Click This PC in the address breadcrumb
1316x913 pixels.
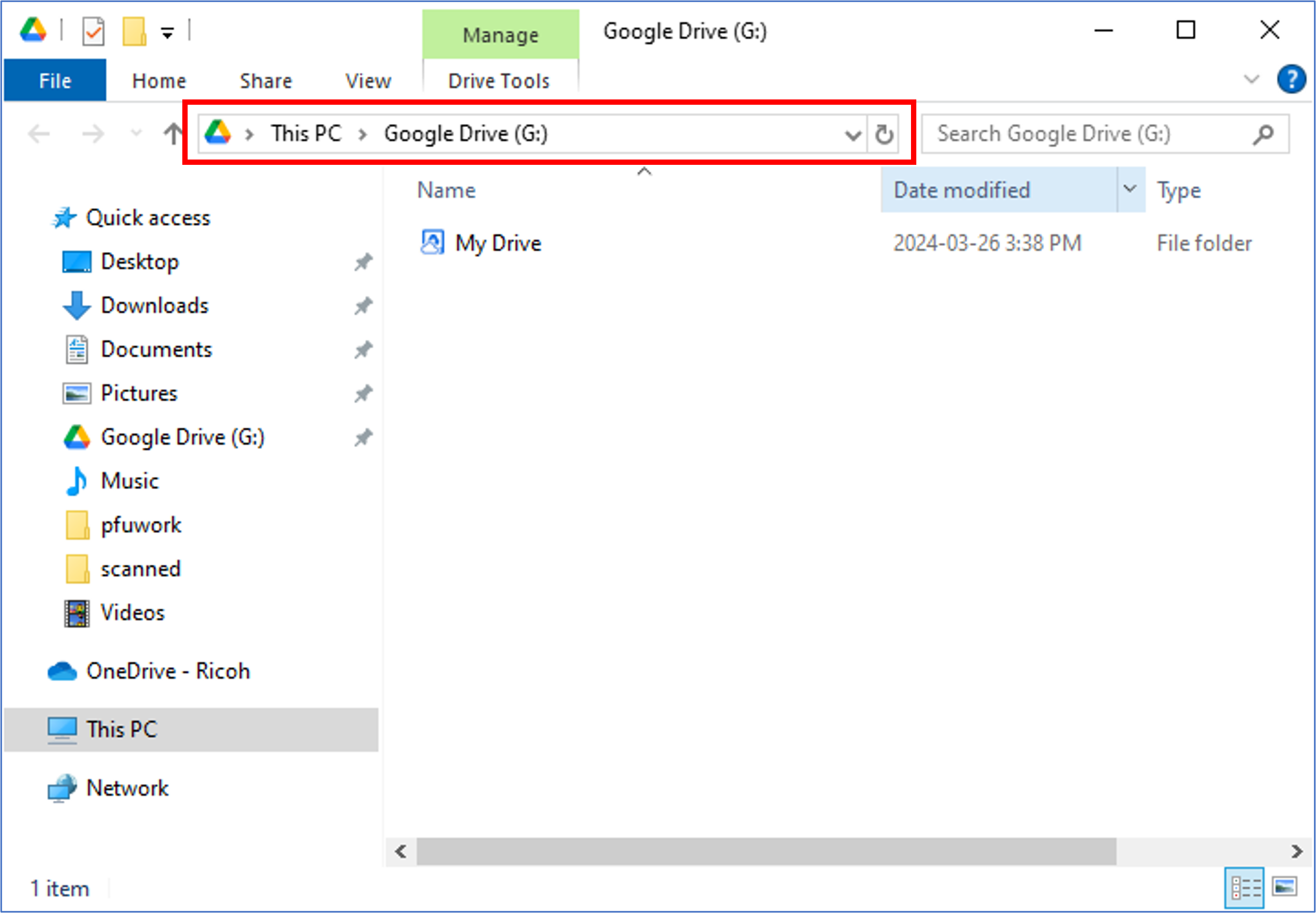(x=306, y=133)
